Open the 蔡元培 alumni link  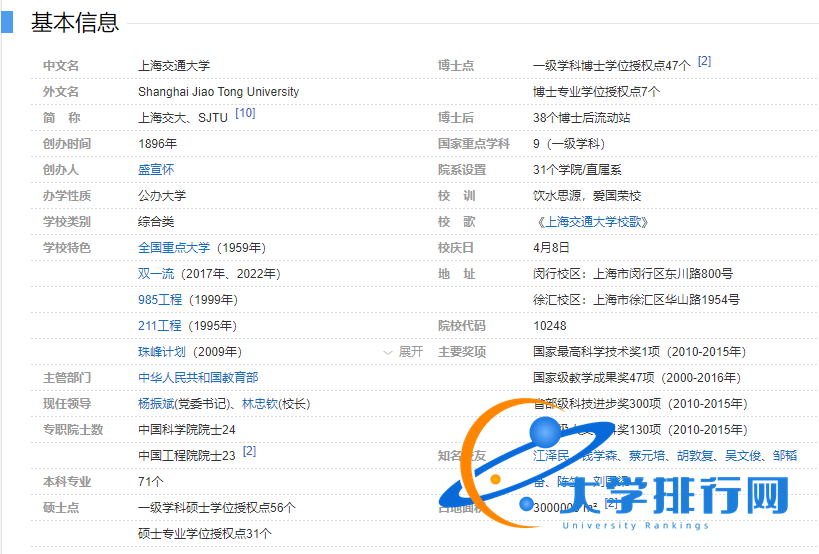[x=647, y=456]
